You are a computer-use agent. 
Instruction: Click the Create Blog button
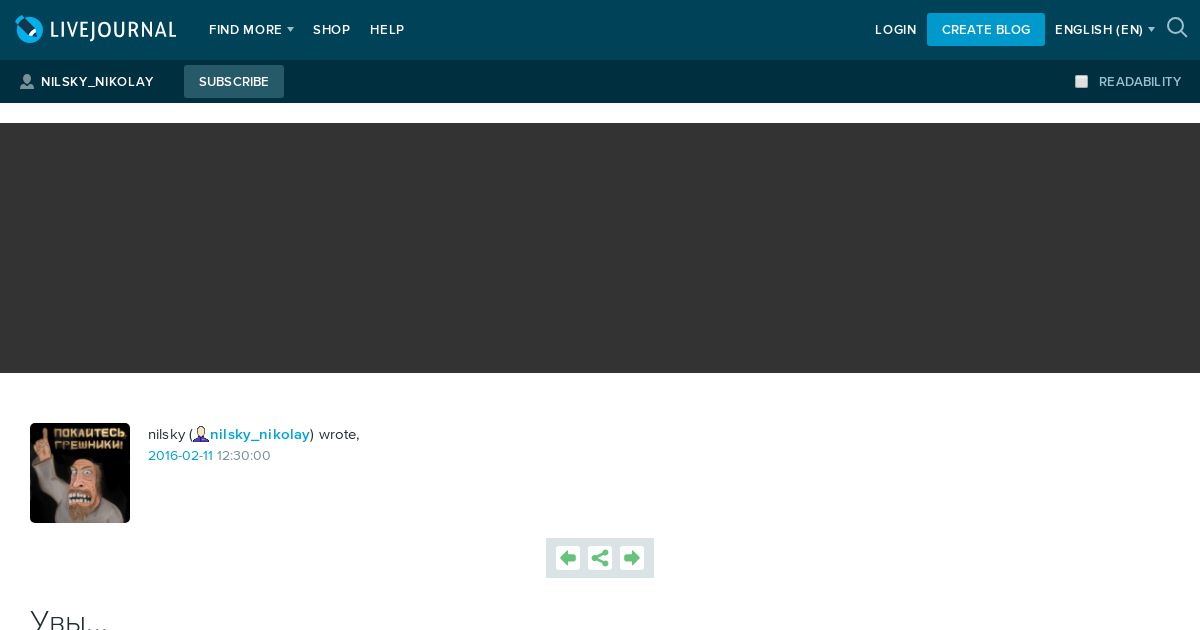(986, 30)
